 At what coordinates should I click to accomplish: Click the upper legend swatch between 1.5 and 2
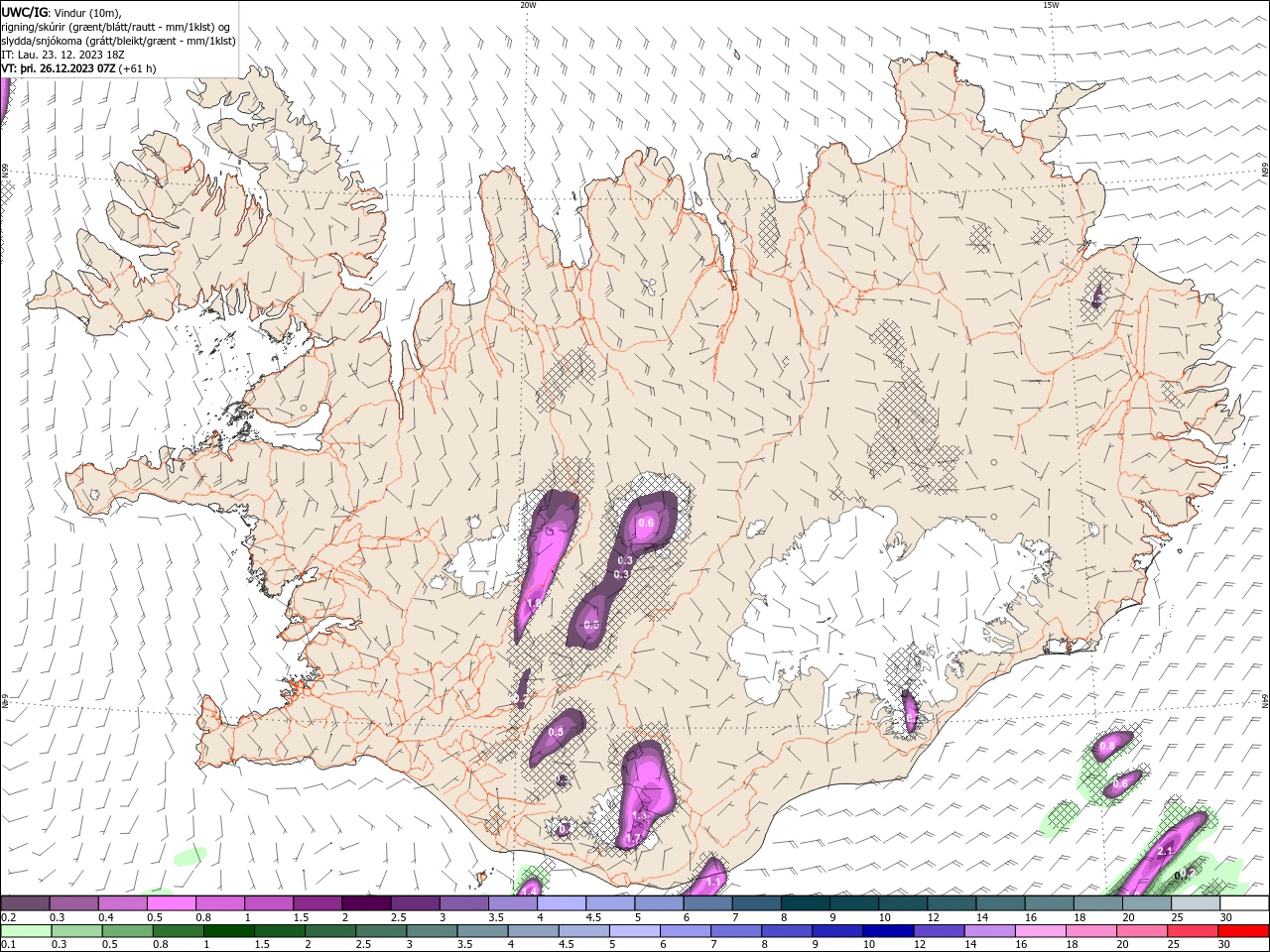(x=317, y=902)
